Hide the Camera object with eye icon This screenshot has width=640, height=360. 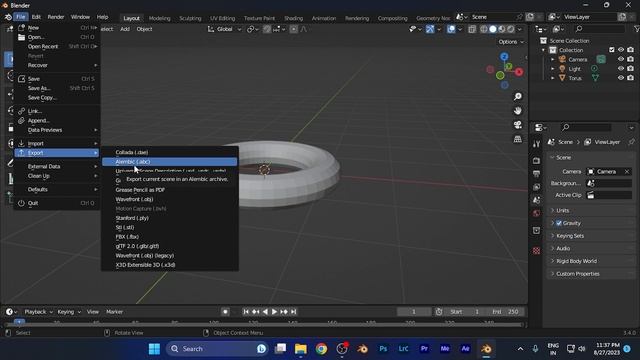[621, 59]
